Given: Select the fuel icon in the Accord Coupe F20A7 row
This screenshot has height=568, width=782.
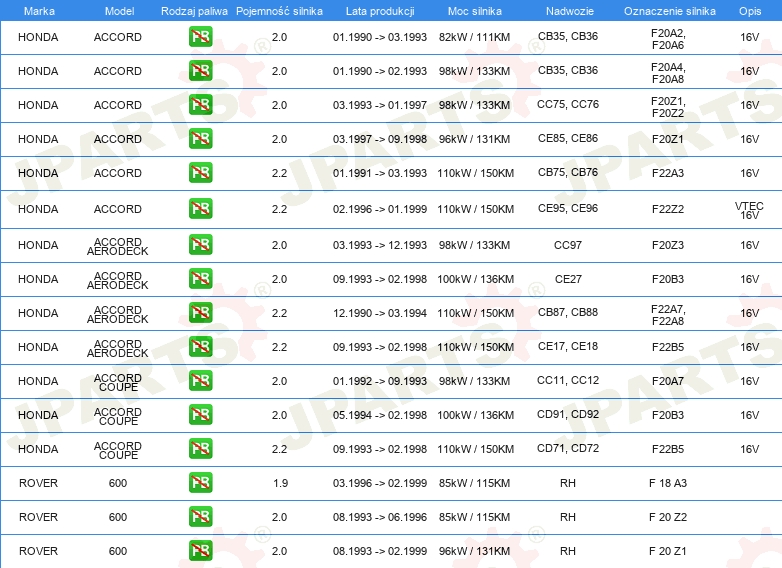Looking at the screenshot, I should pos(200,380).
